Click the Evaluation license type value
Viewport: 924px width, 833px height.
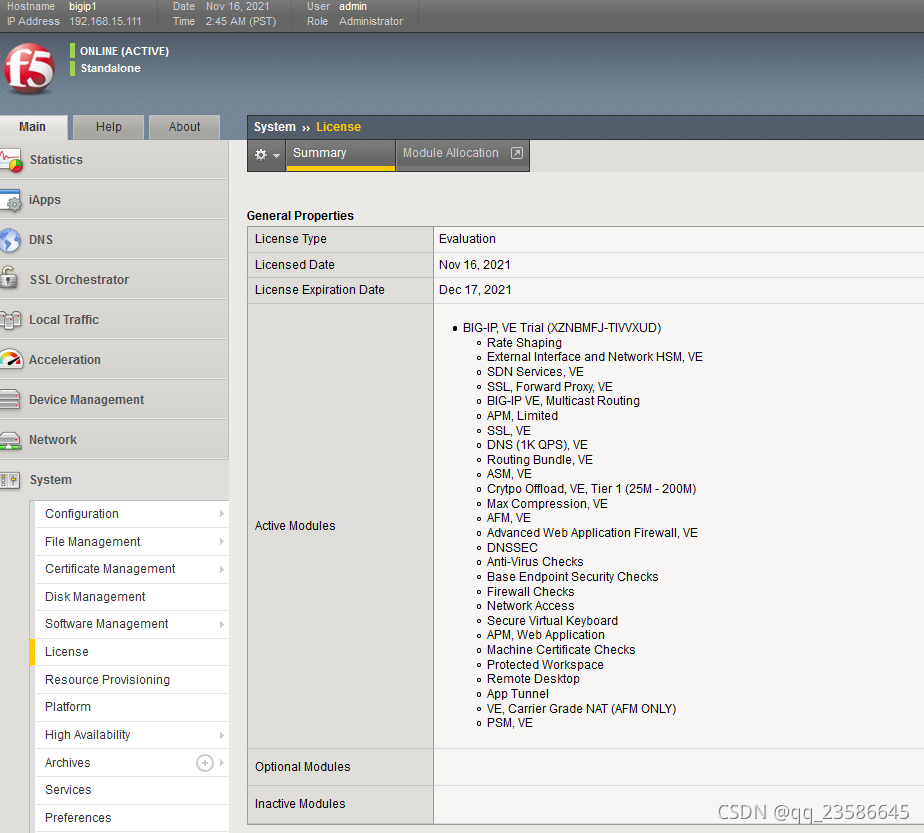(x=467, y=239)
